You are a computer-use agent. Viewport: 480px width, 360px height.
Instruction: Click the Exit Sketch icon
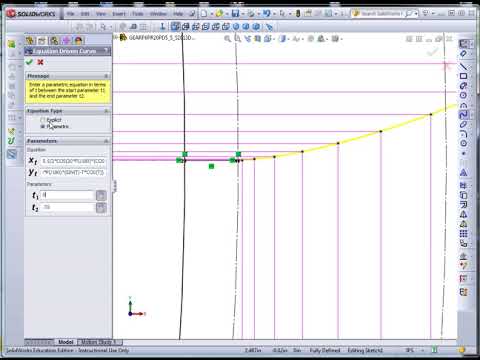click(x=464, y=44)
